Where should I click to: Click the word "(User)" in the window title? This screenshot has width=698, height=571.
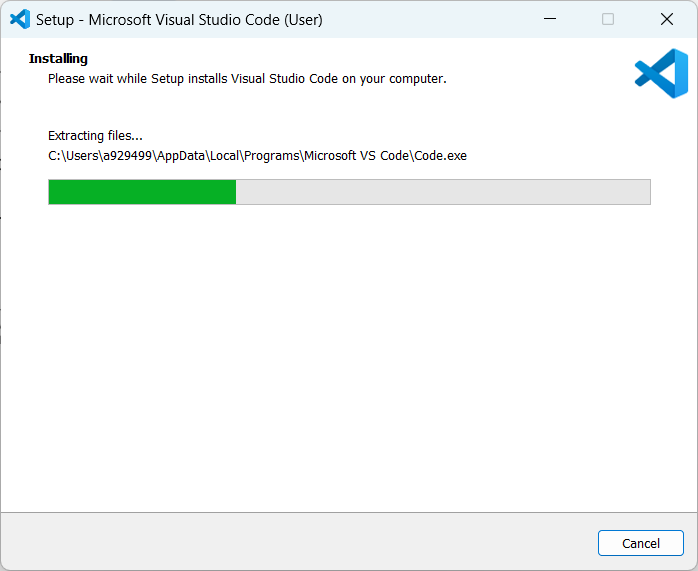(301, 19)
